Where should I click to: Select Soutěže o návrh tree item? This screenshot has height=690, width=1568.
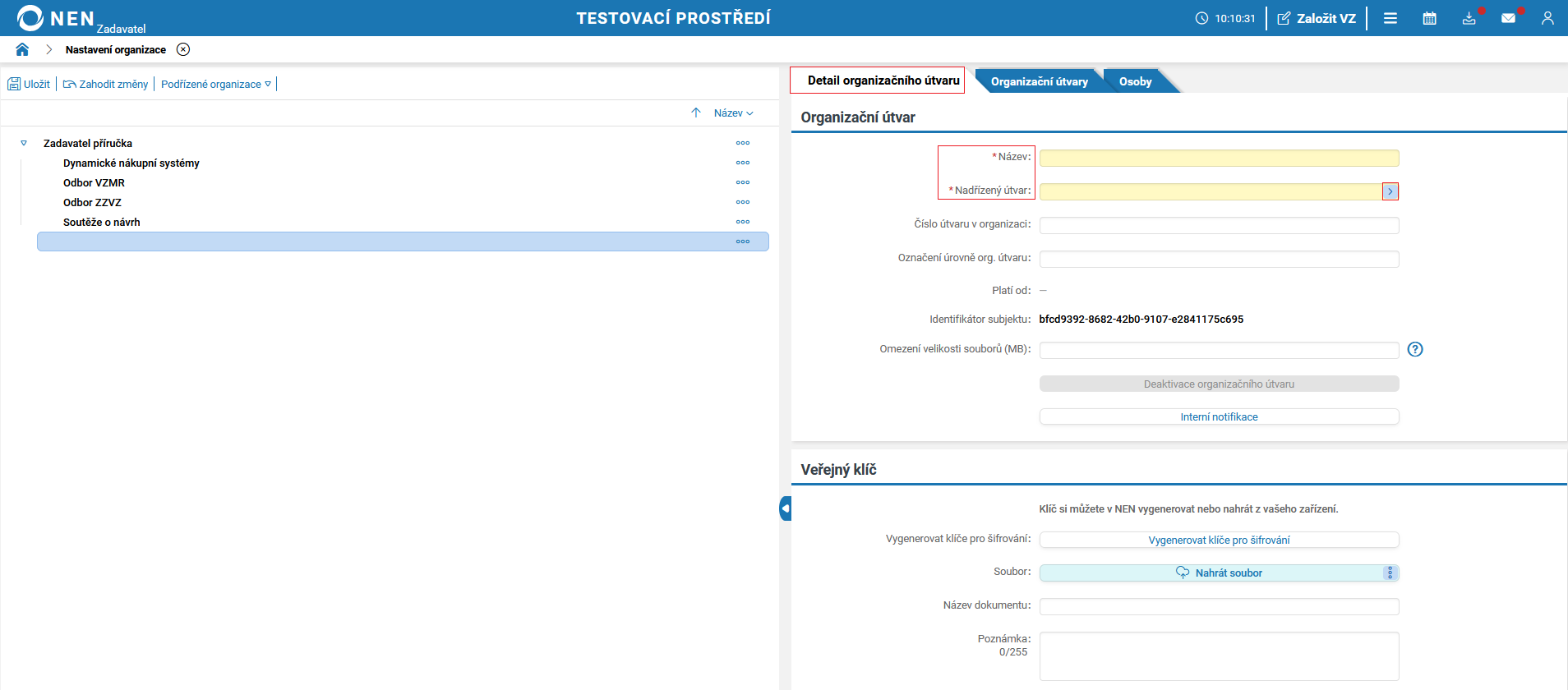[x=102, y=222]
